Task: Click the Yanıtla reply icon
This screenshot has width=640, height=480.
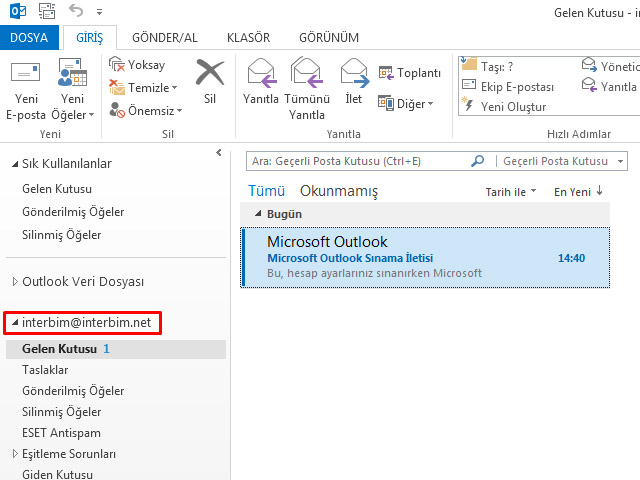Action: coord(261,74)
